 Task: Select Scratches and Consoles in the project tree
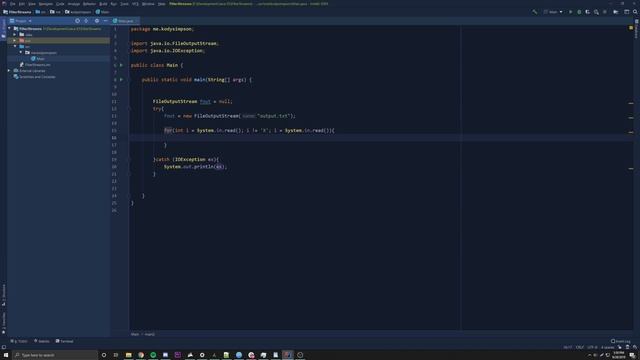pos(34,77)
